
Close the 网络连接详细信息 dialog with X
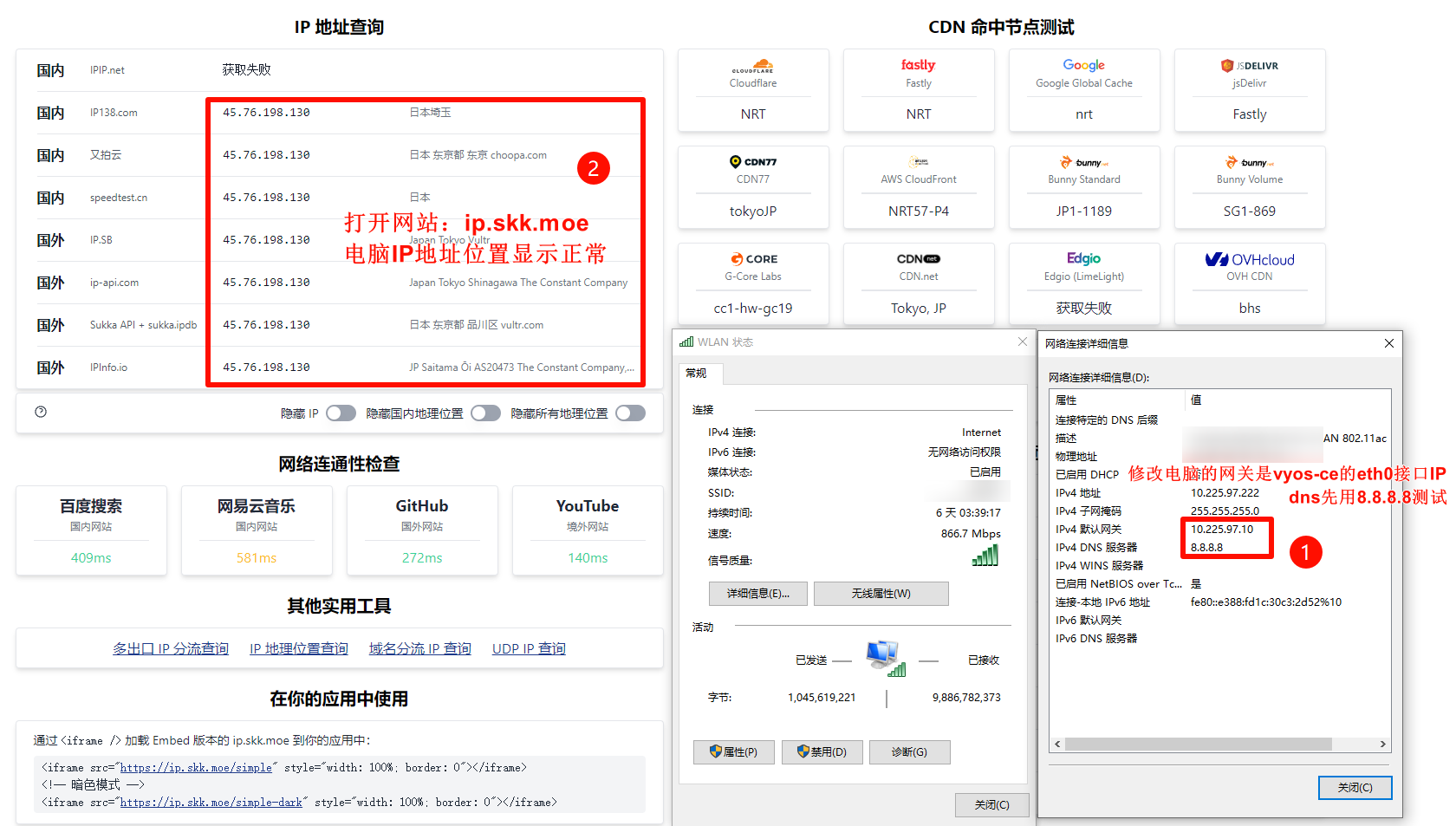(1389, 343)
